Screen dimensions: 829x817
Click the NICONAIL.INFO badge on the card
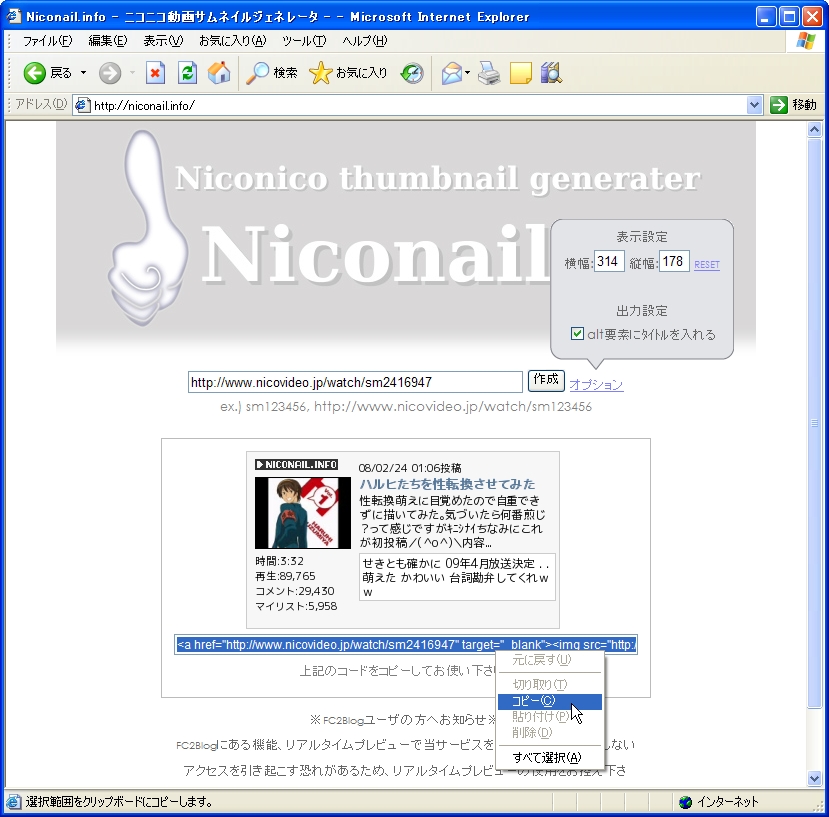click(297, 464)
